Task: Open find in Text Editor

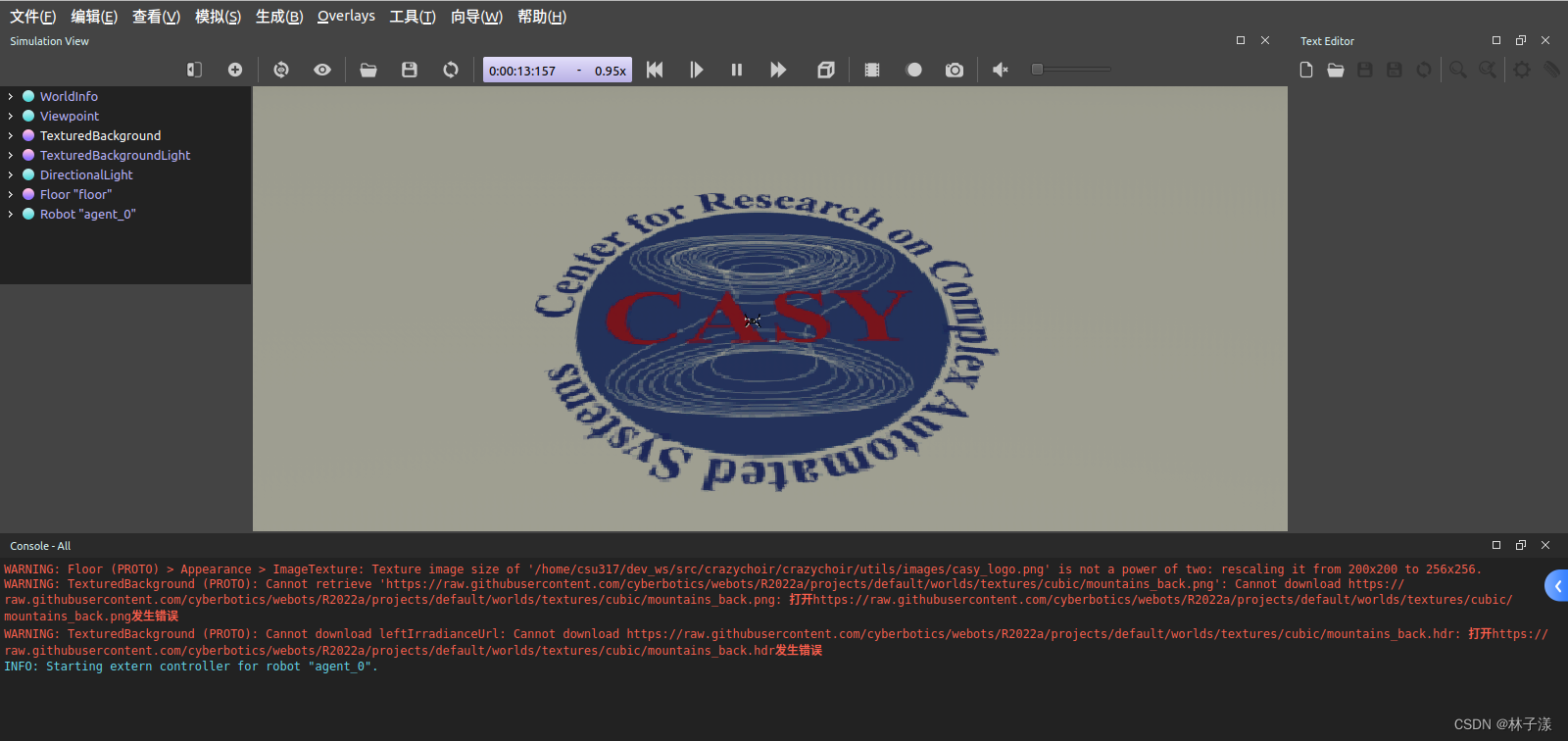Action: coord(1459,70)
